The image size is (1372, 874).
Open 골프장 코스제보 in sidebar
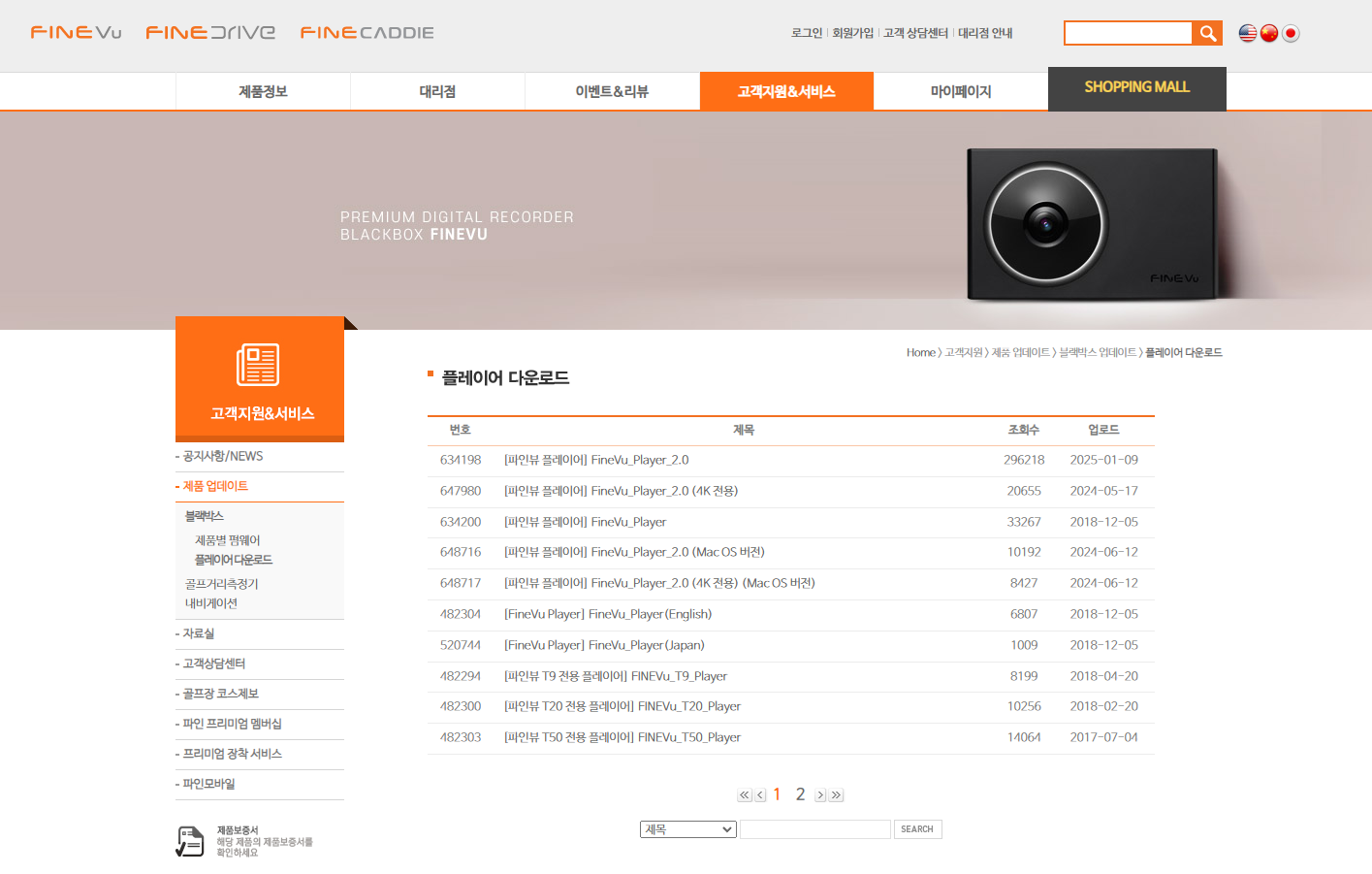point(221,694)
